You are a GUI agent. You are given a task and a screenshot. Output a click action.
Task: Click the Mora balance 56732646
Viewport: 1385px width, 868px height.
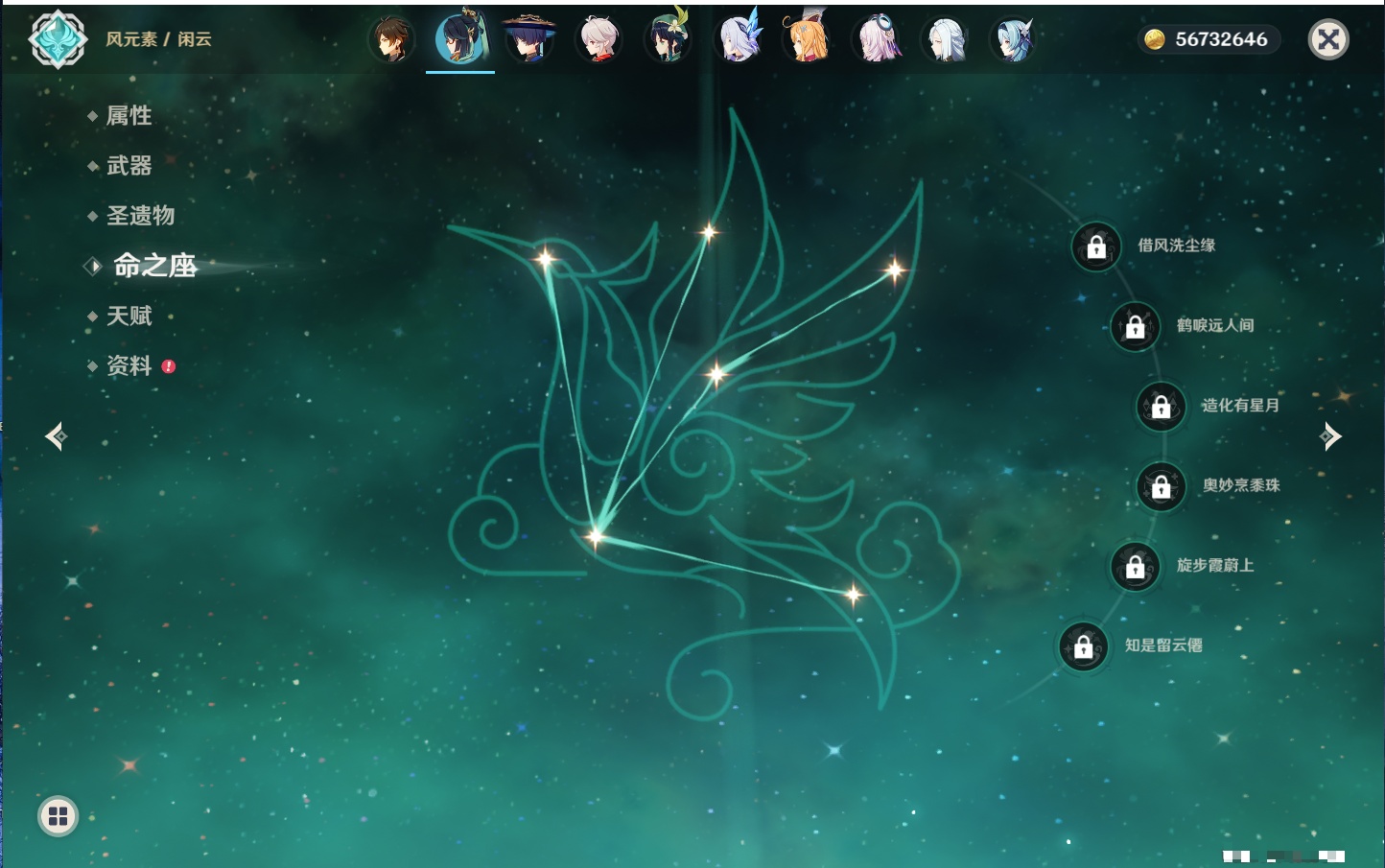coord(1221,39)
